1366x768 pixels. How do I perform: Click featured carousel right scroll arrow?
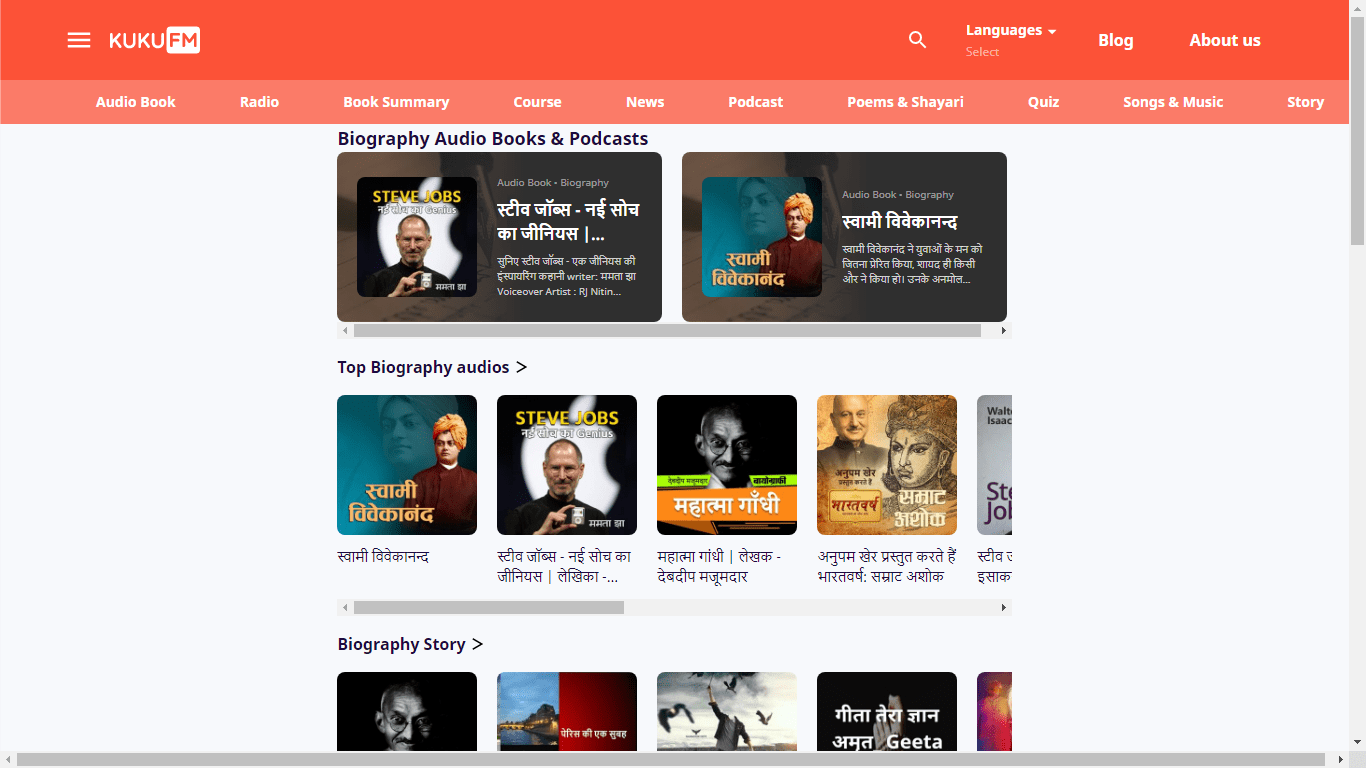(x=1004, y=330)
